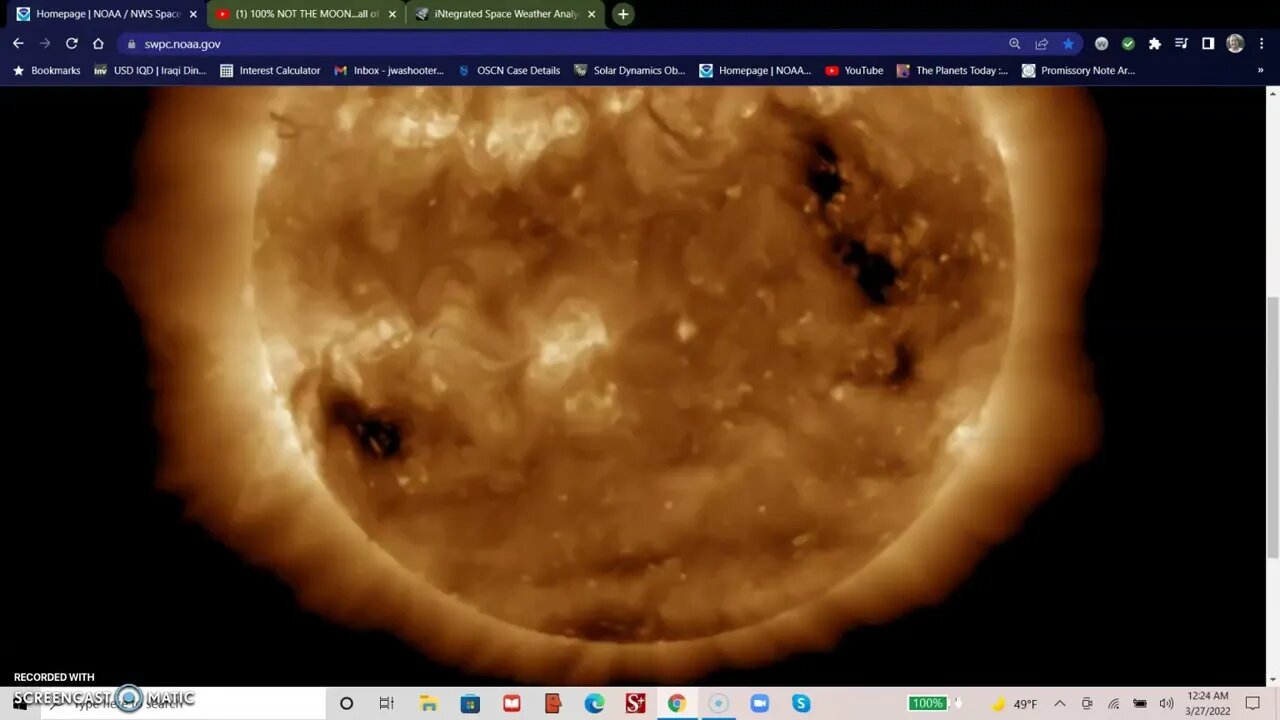Open the screen recorder taskbar icon
1280x720 pixels.
click(718, 704)
